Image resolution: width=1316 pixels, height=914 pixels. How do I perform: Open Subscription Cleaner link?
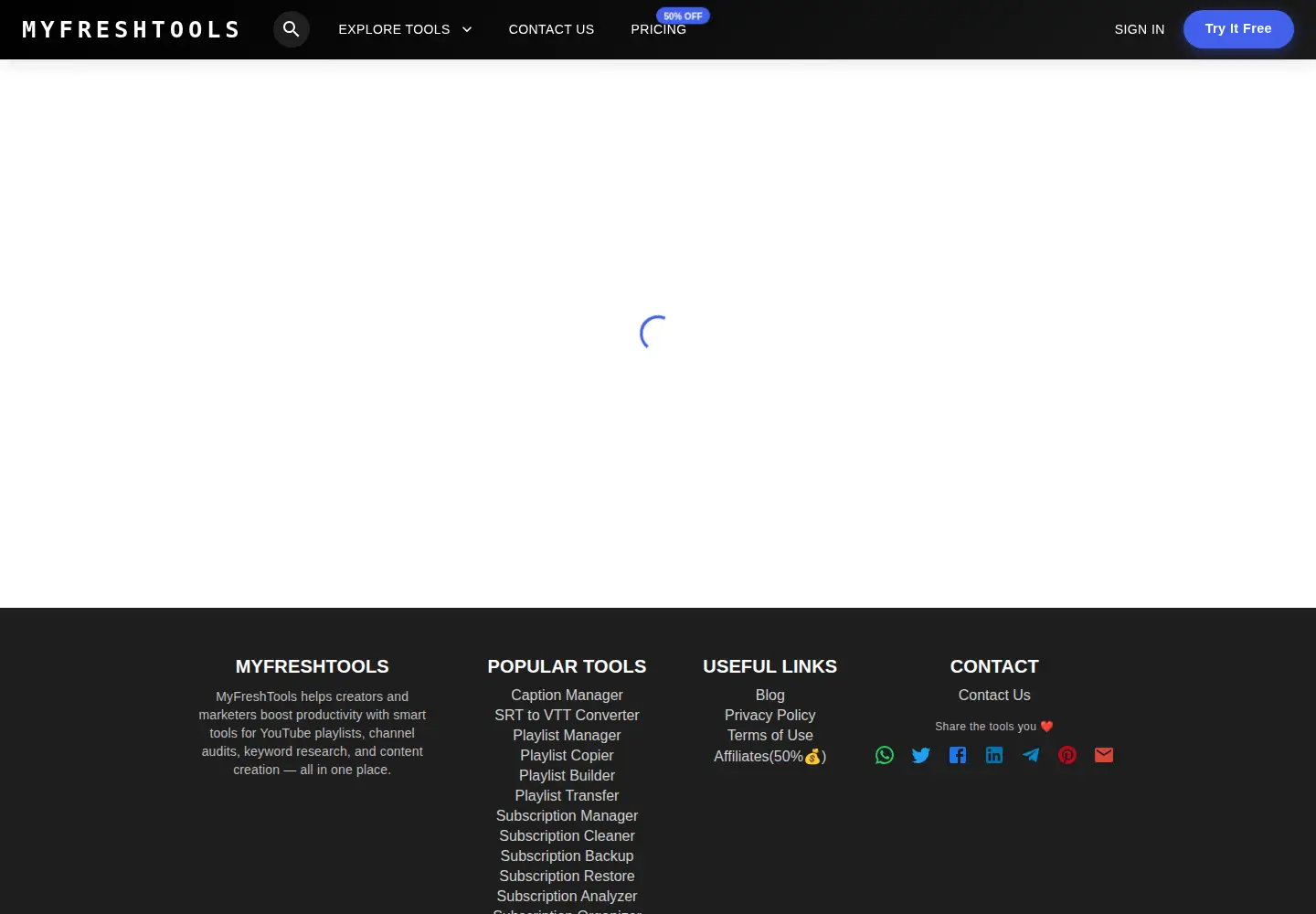(x=567, y=835)
